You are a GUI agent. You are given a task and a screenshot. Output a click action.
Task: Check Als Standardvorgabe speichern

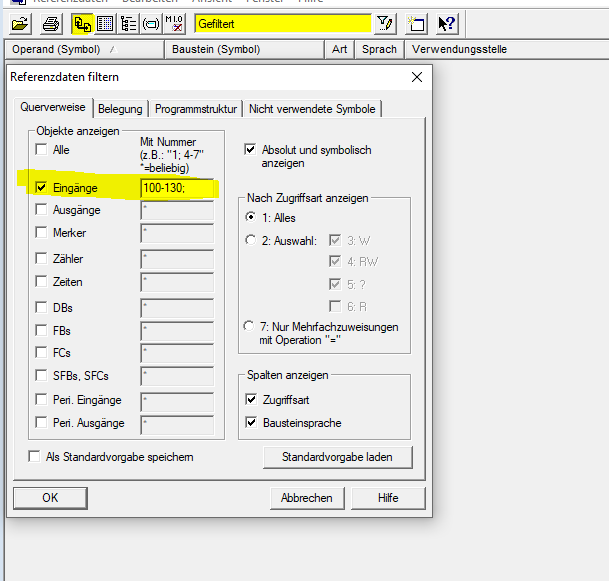34,456
